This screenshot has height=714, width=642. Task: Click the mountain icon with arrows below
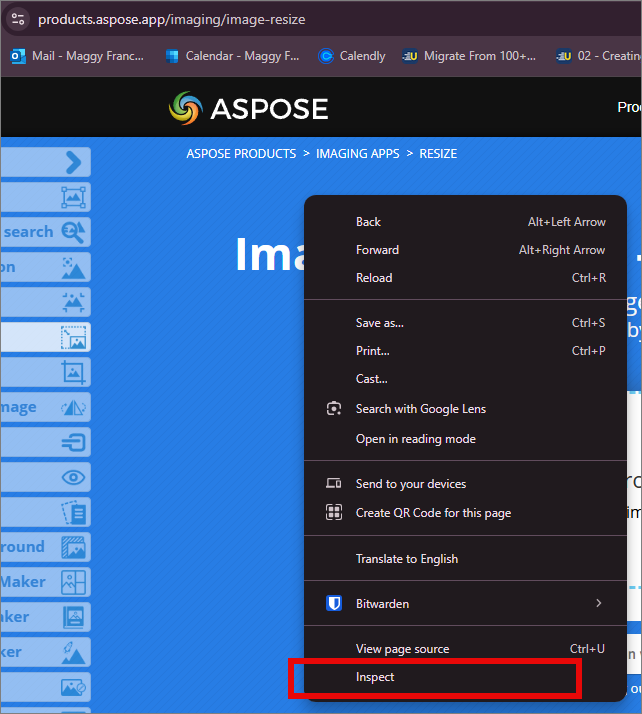coord(73,302)
